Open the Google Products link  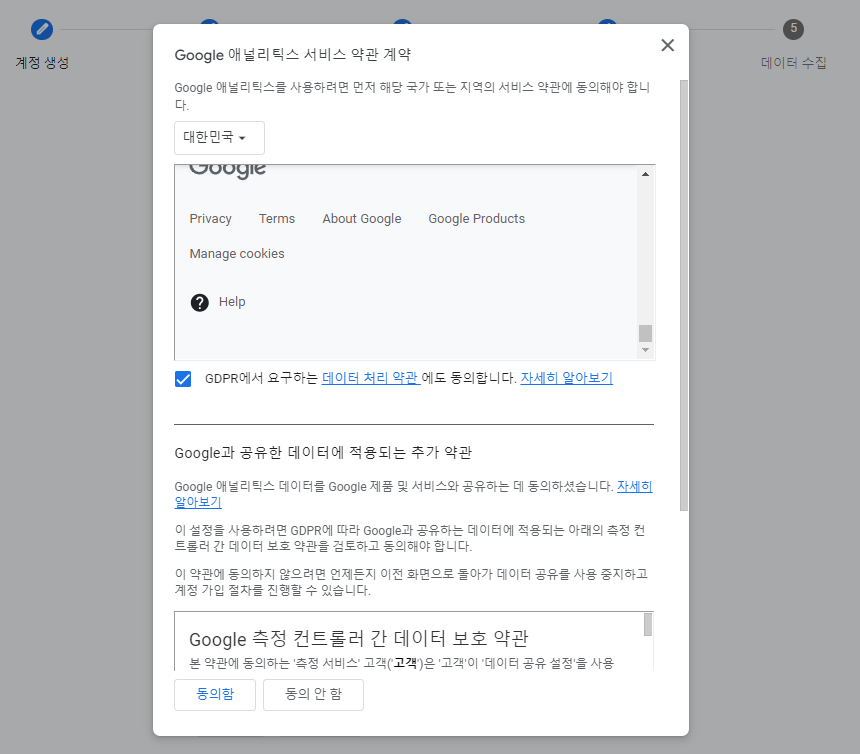point(477,219)
